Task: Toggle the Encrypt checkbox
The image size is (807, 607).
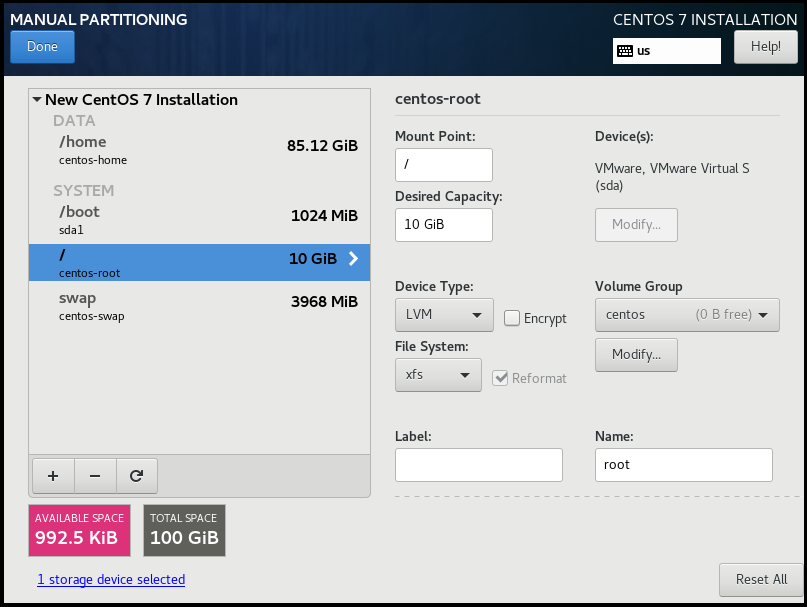Action: [512, 318]
